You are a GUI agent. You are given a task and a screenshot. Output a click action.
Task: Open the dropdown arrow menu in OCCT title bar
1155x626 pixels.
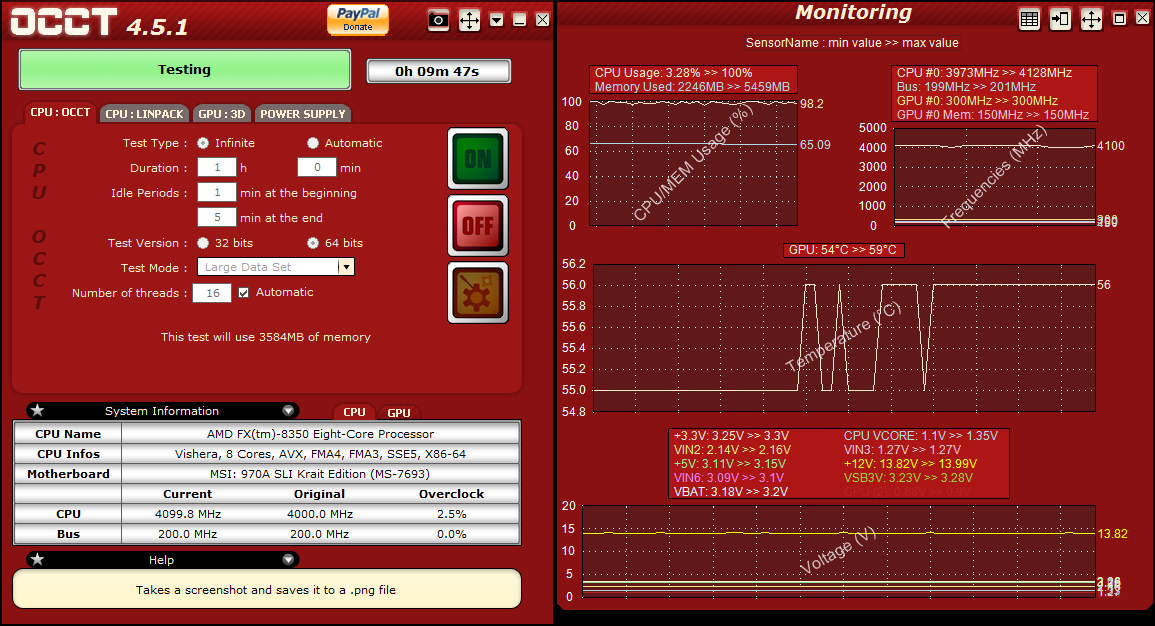point(496,20)
